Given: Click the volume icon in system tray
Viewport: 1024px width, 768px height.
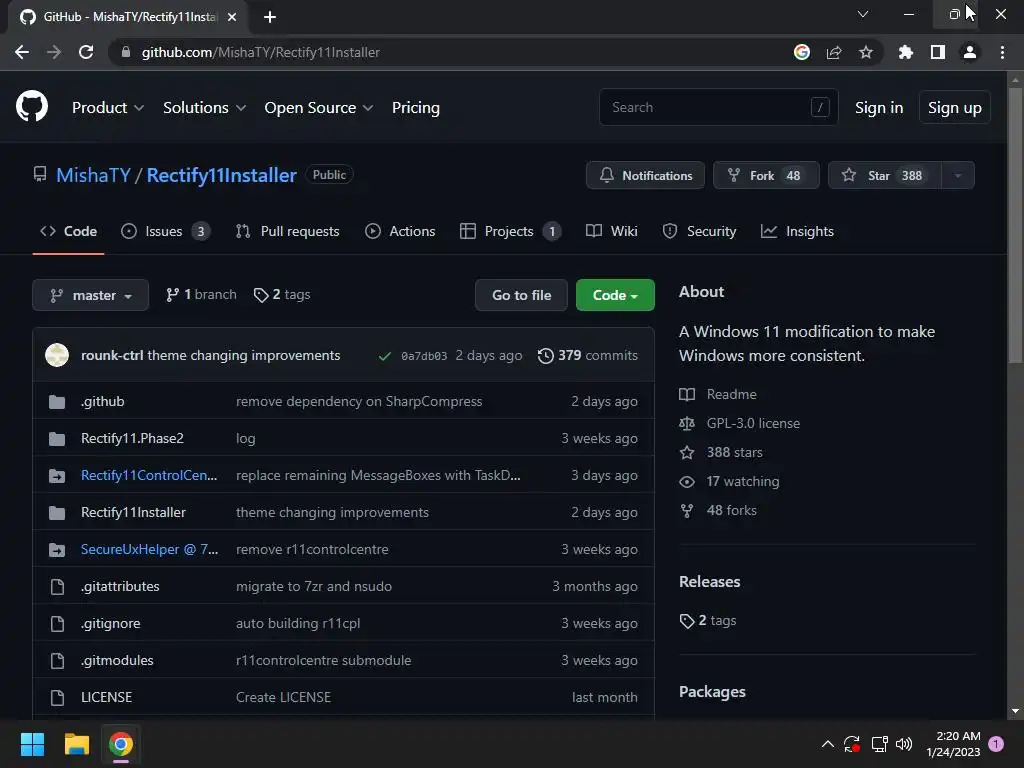Looking at the screenshot, I should point(904,744).
